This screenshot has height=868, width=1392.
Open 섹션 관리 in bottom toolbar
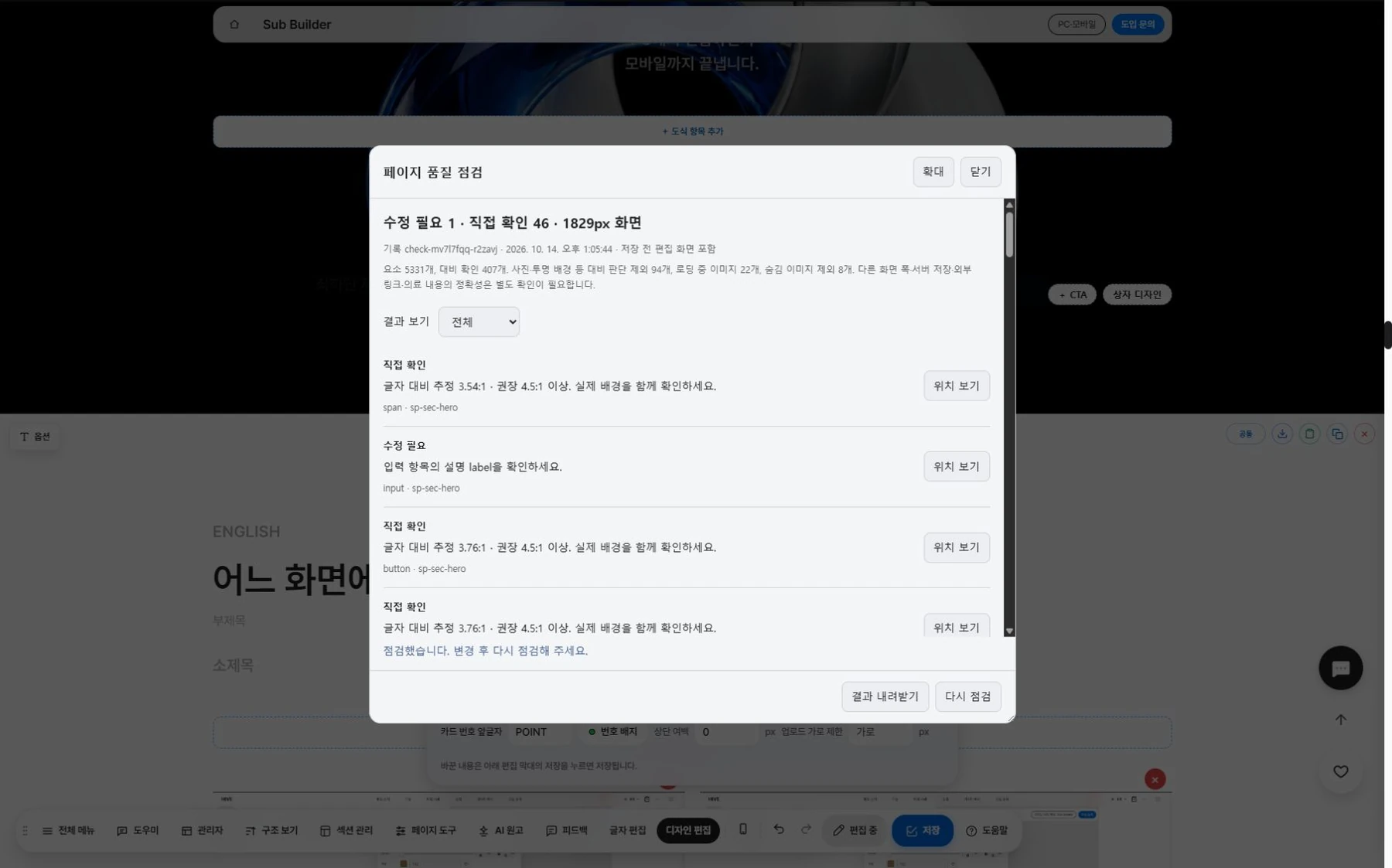pos(346,830)
